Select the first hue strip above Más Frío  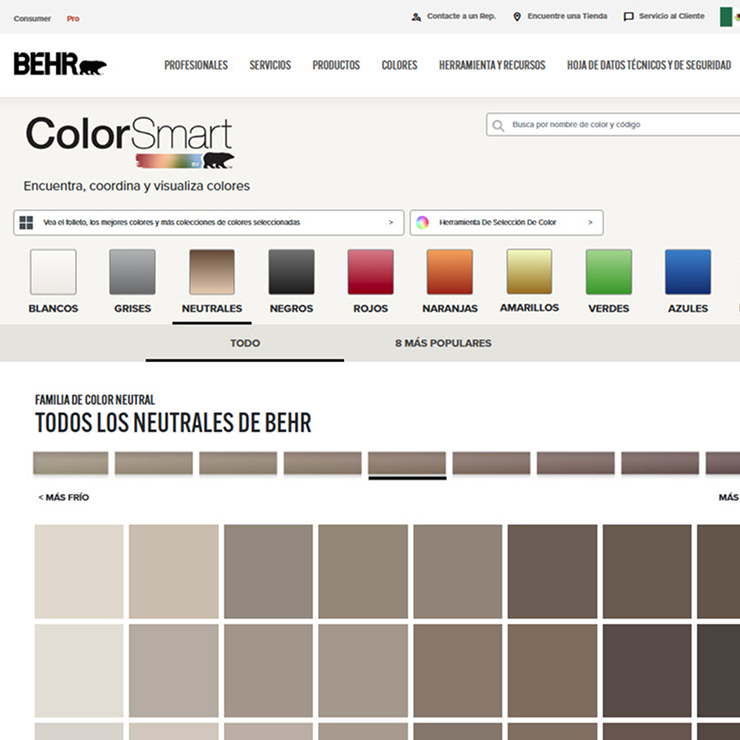click(70, 463)
